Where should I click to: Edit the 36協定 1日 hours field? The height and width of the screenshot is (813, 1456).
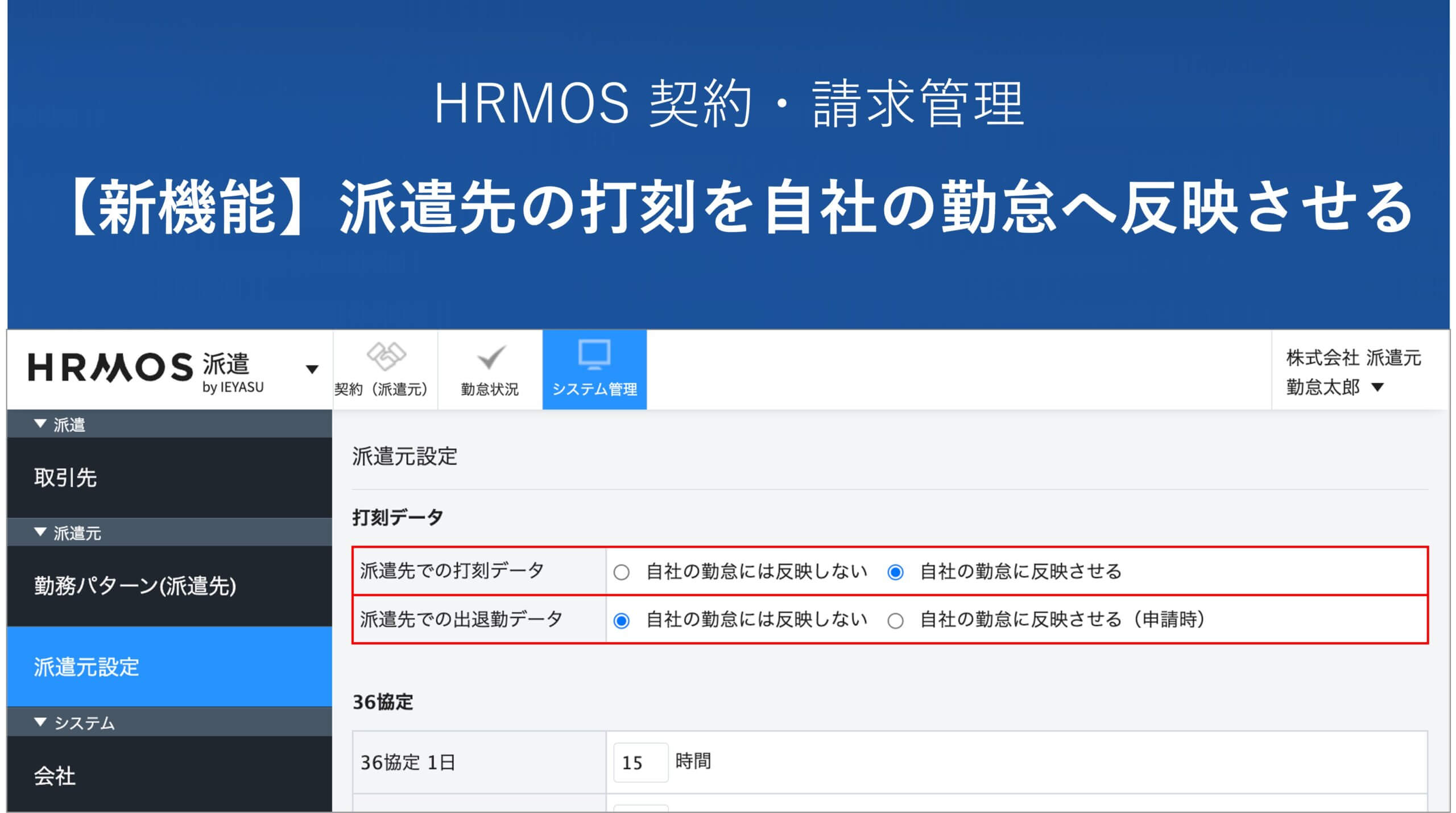coord(641,762)
